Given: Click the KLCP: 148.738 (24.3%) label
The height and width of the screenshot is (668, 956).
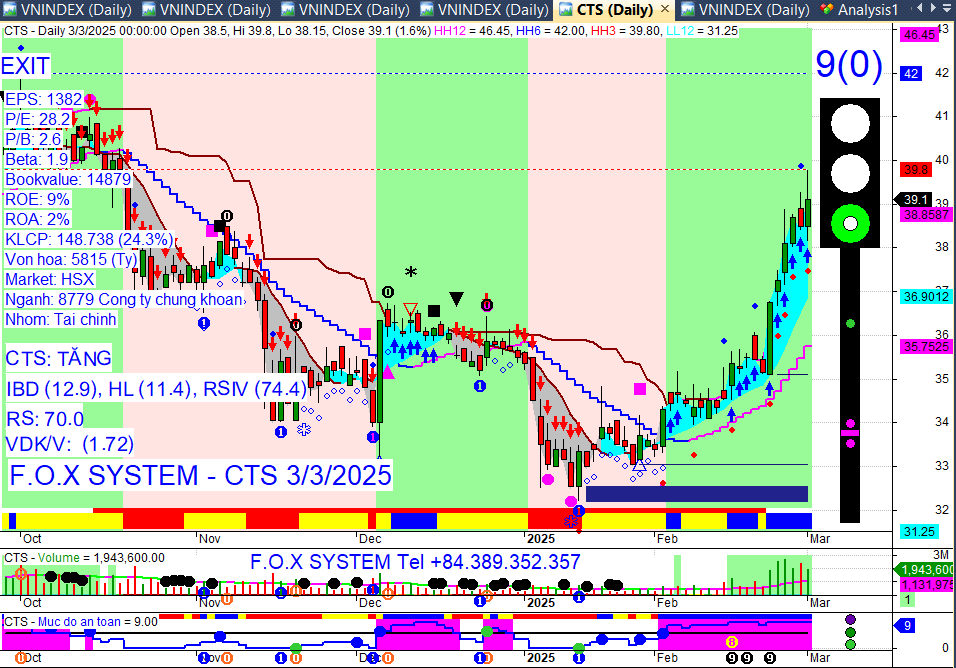Looking at the screenshot, I should [x=89, y=239].
